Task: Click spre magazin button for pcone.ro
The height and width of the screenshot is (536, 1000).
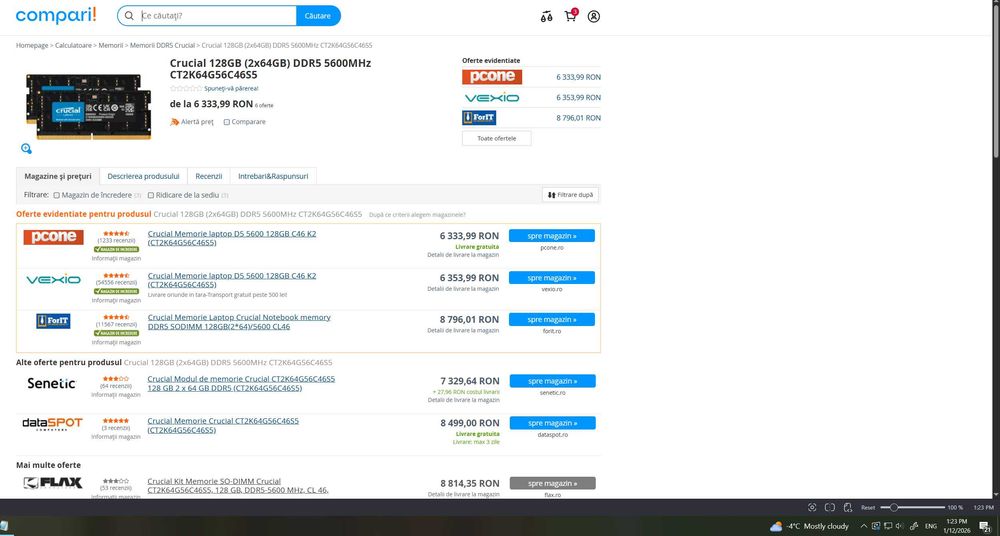Action: [x=552, y=236]
